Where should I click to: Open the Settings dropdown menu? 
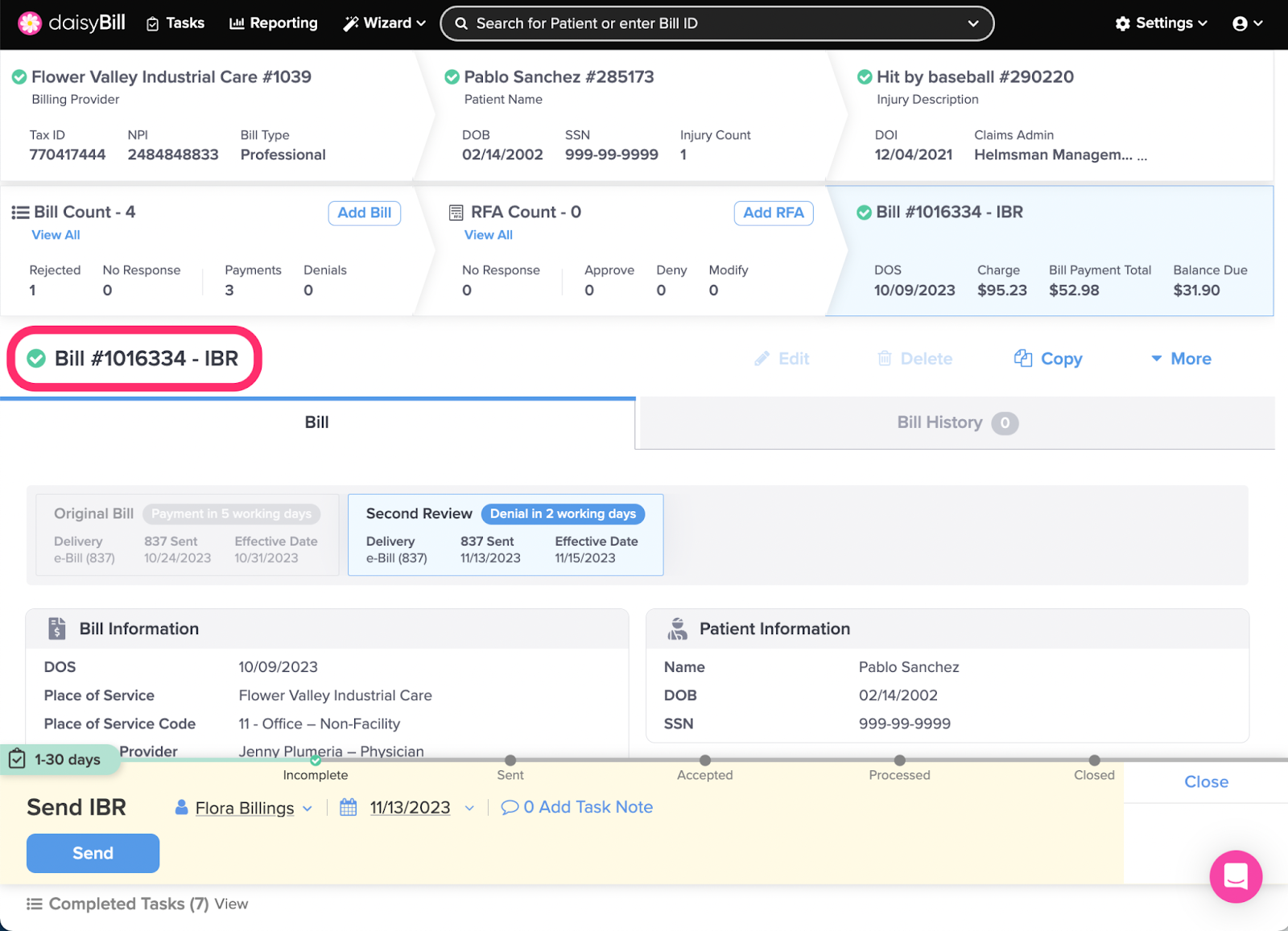click(1161, 23)
